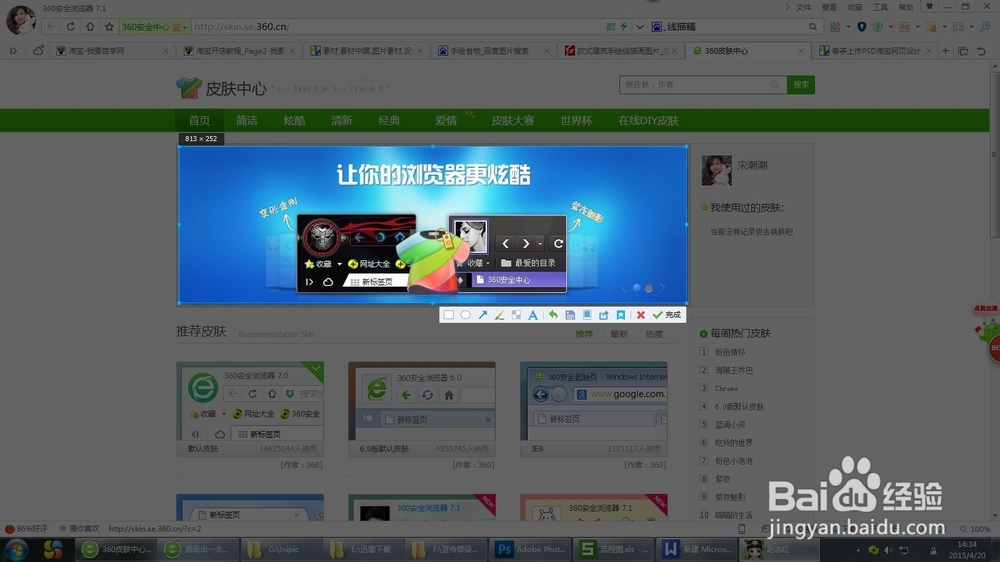Go back with browser back arrow
1000x562 pixels.
point(51,27)
